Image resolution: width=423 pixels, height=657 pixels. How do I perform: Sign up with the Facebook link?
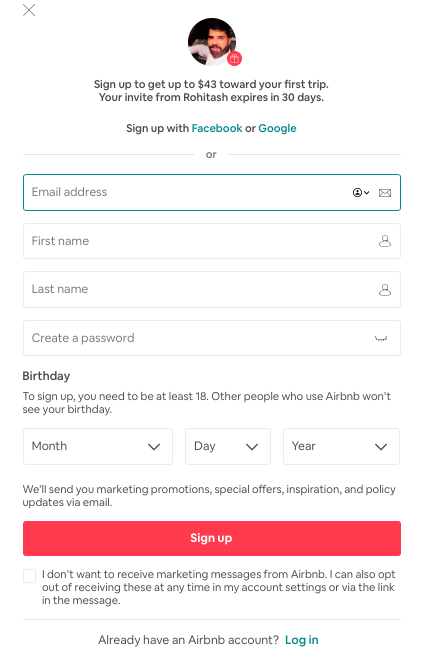tap(217, 128)
